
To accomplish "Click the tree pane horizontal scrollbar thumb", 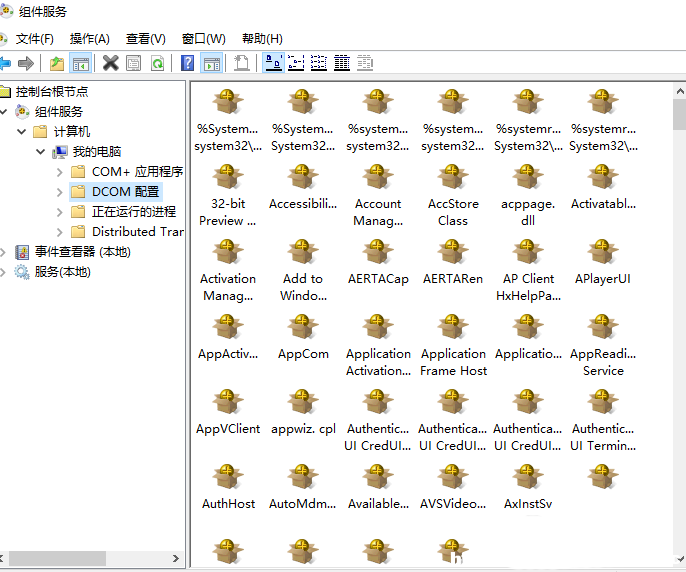I will 57,558.
